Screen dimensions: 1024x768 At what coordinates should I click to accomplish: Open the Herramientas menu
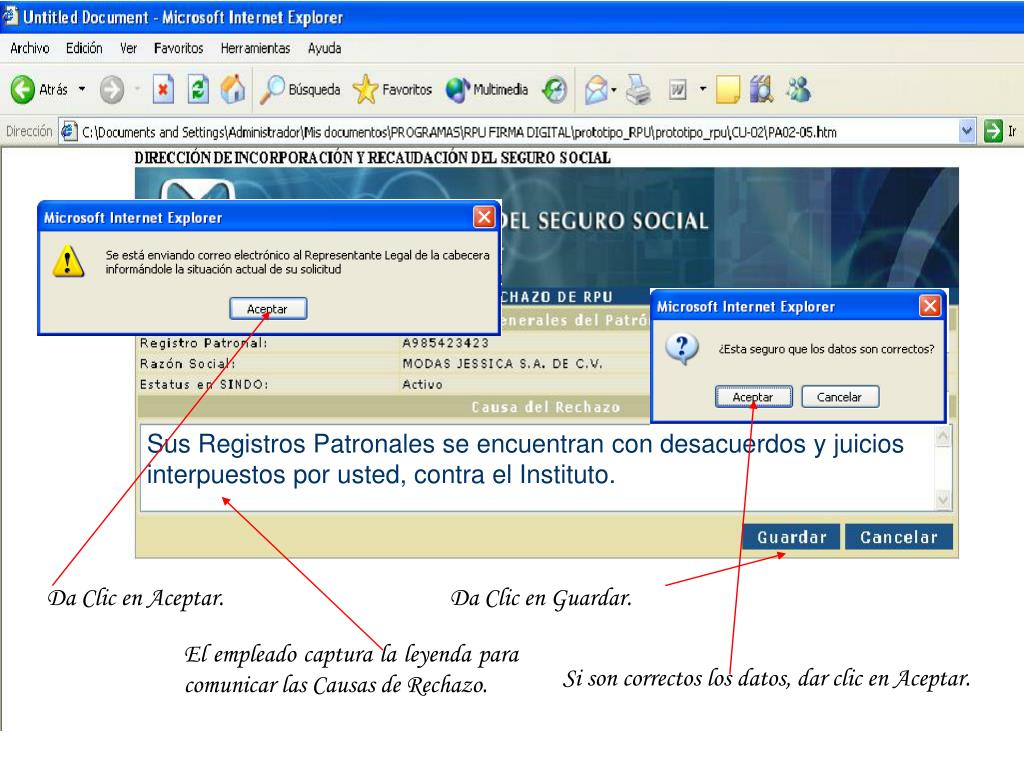click(x=255, y=48)
